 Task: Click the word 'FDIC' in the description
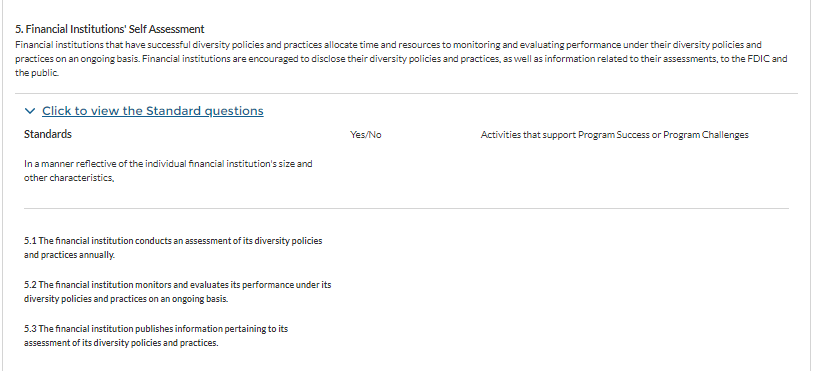point(758,59)
